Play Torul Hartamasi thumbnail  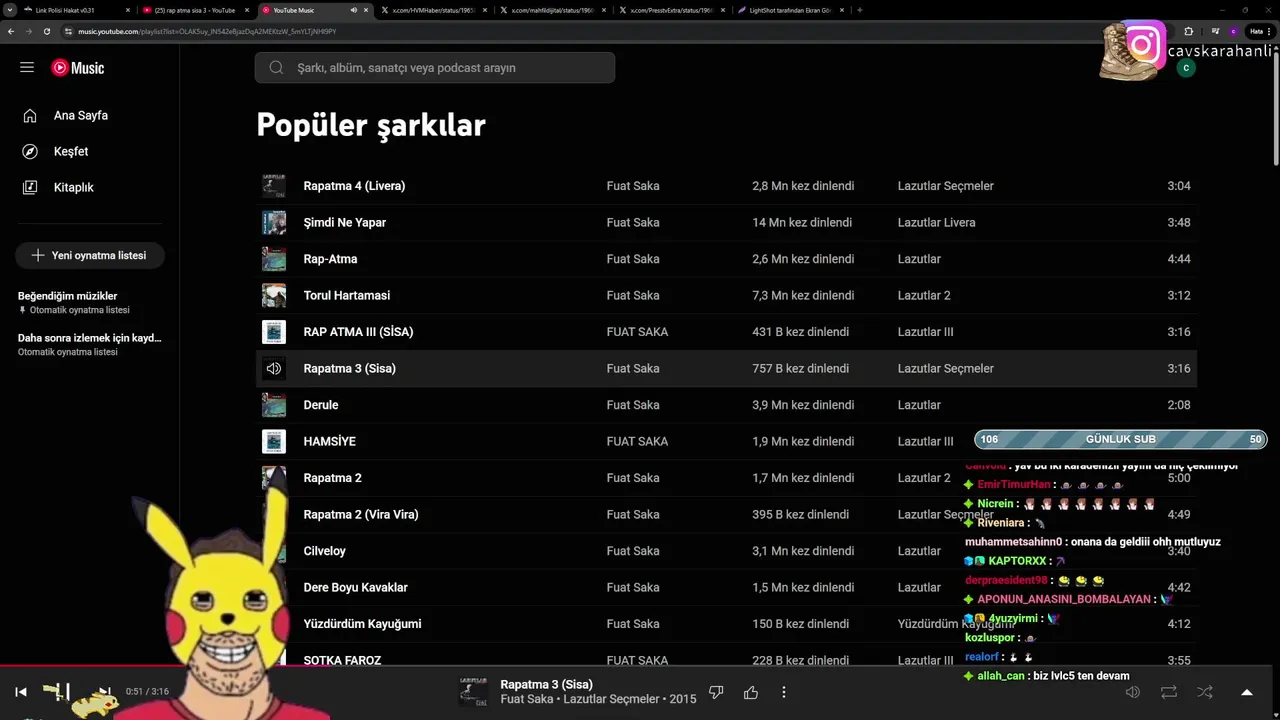[x=274, y=295]
